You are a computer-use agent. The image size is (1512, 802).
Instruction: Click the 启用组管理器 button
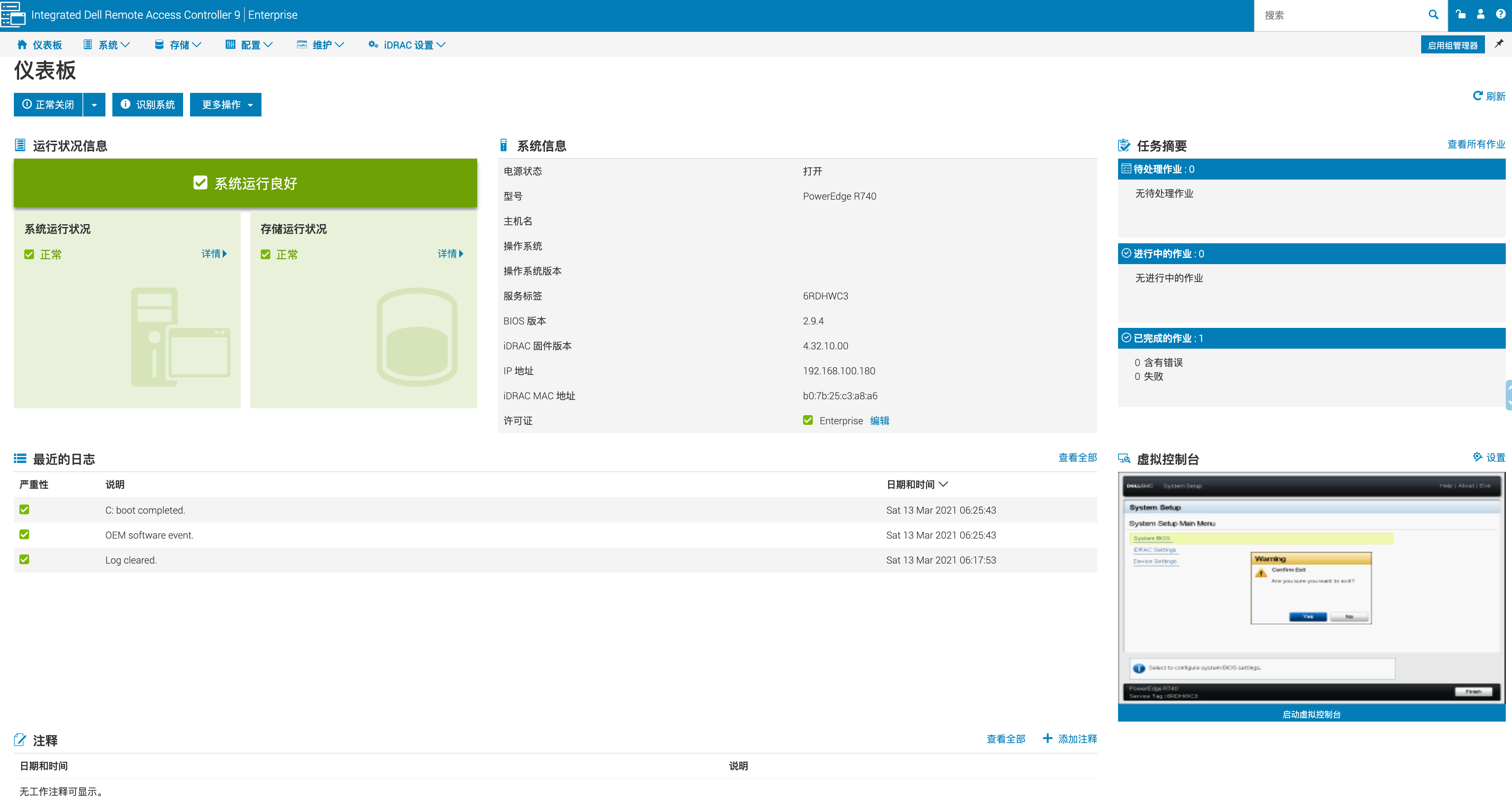(1452, 45)
